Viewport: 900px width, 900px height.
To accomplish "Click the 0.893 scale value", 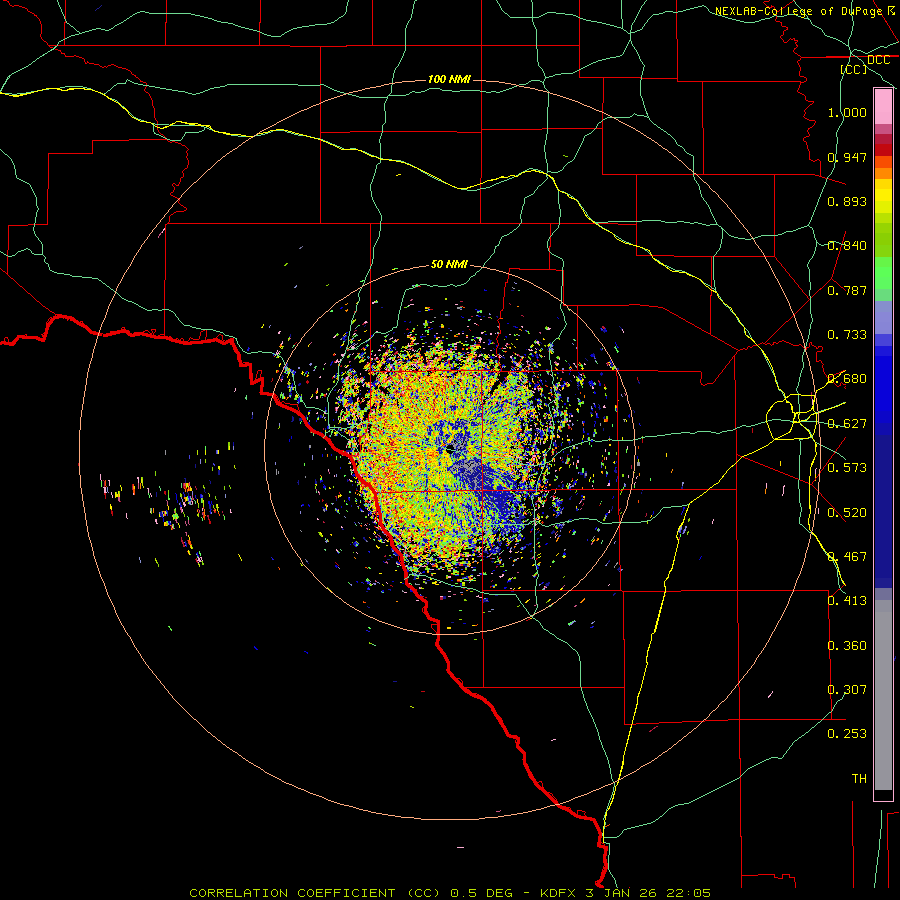I will click(847, 201).
